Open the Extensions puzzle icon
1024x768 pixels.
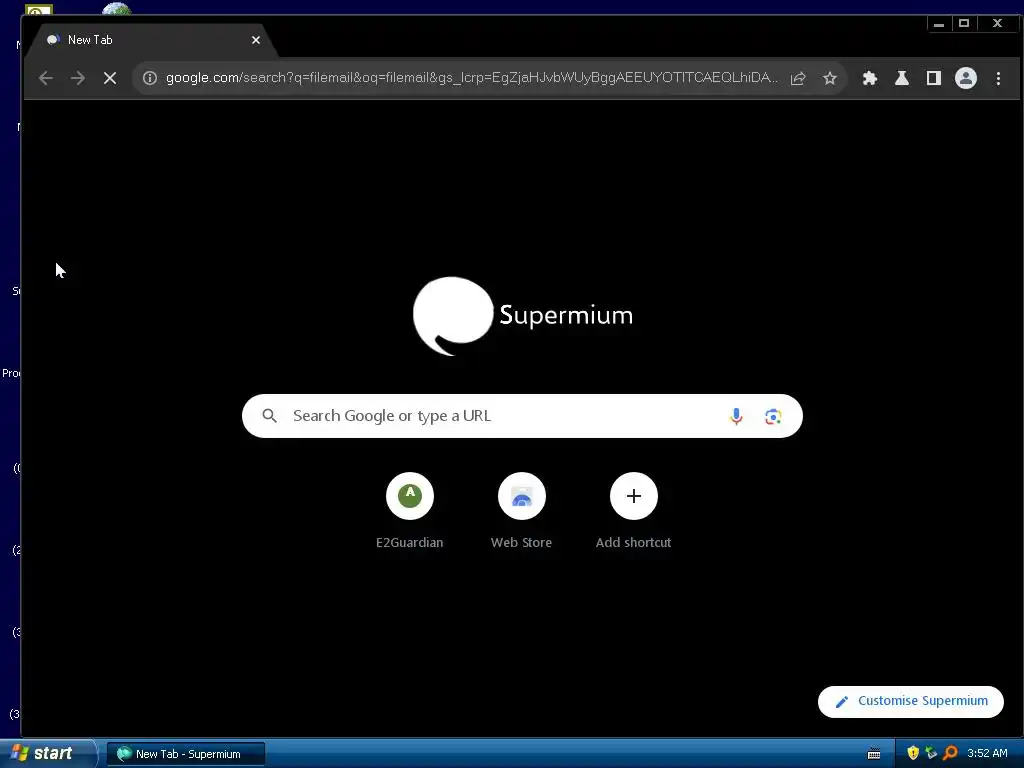coord(869,78)
